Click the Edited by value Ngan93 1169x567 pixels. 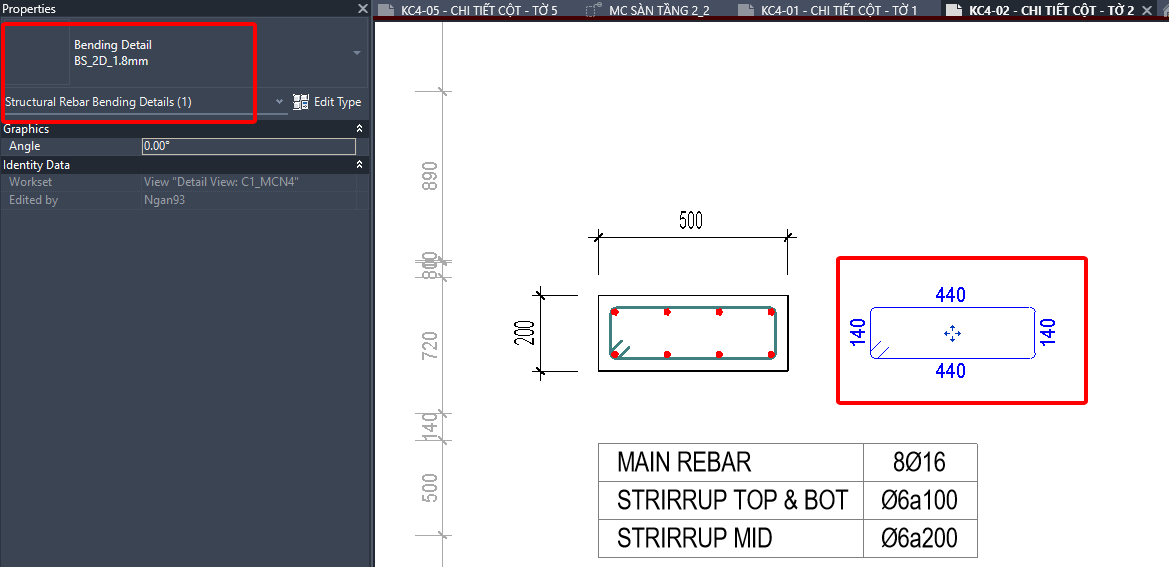(x=249, y=200)
